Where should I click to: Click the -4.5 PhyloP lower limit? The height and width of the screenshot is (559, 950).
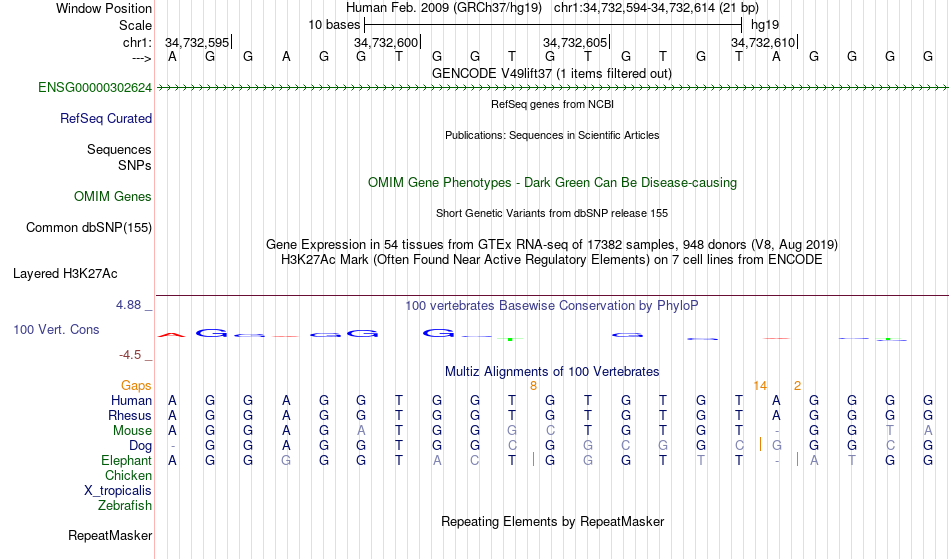point(130,355)
